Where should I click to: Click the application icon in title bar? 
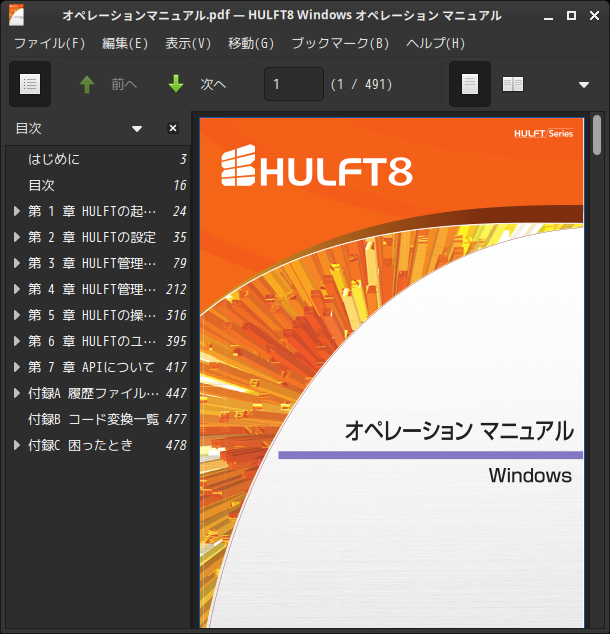17,15
